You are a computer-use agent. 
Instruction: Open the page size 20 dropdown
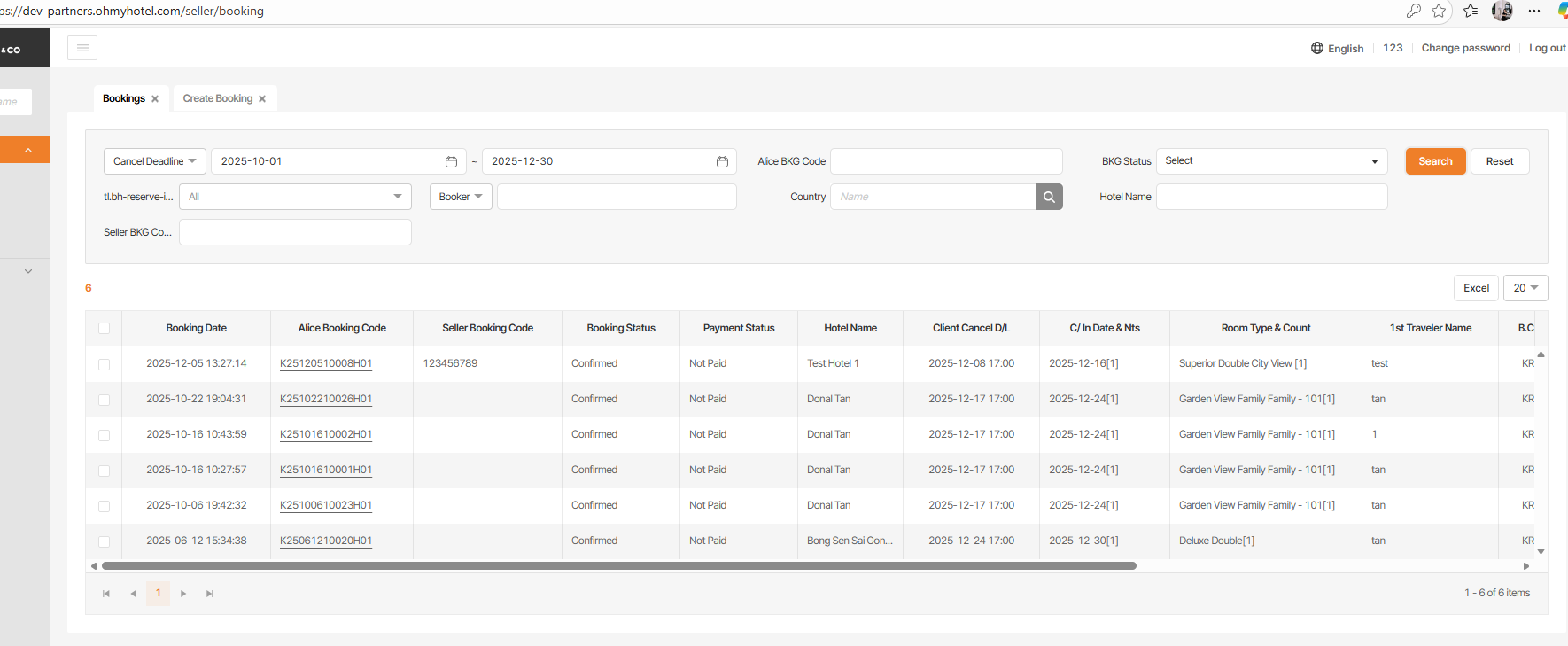1525,288
